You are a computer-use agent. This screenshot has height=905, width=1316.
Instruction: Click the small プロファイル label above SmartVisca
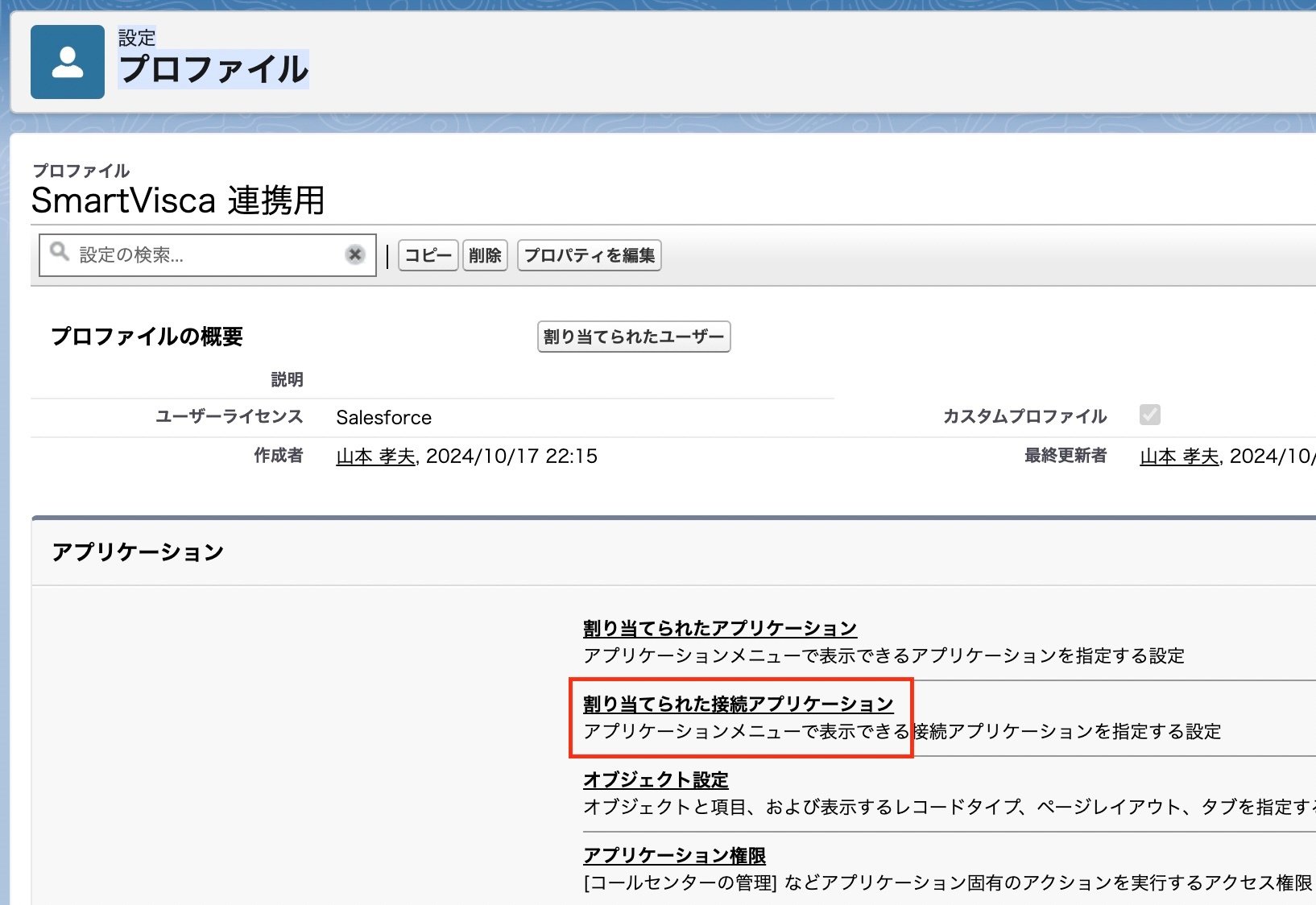(81, 171)
